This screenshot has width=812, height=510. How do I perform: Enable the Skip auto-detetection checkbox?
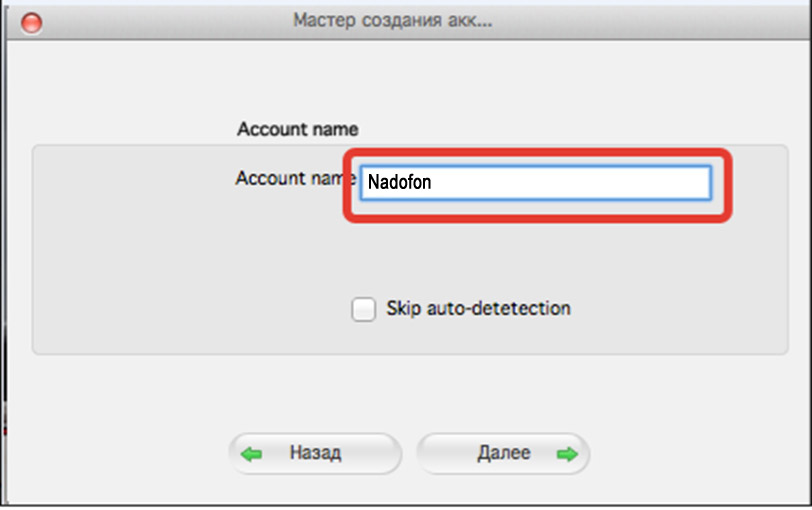364,309
